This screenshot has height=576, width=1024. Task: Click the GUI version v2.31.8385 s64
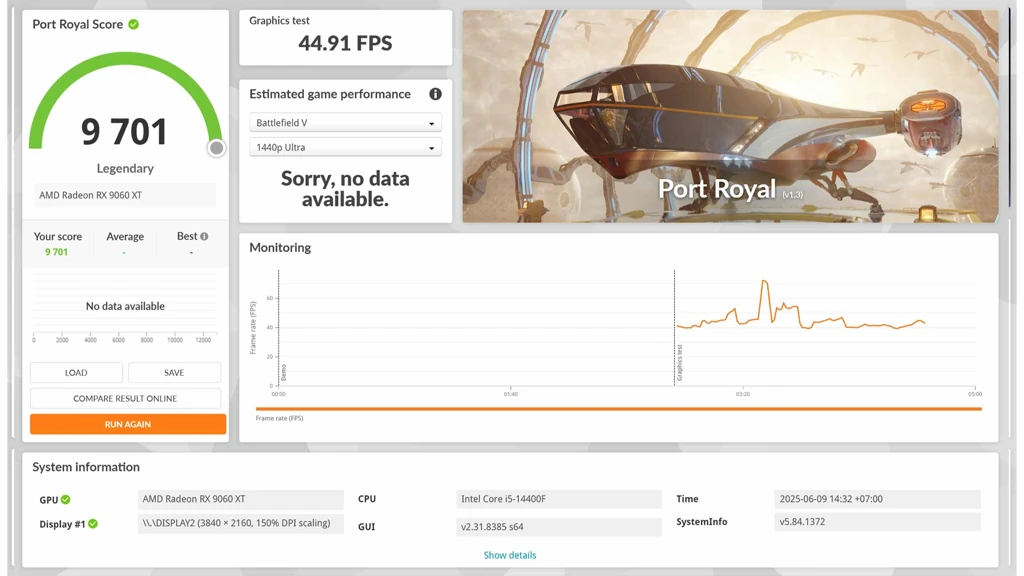click(559, 526)
